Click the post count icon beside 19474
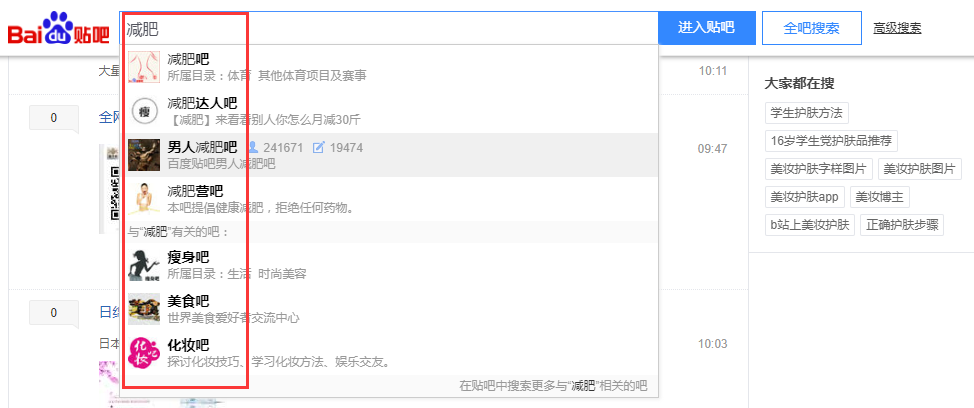Screen dimensions: 974x408 pyautogui.click(x=319, y=148)
